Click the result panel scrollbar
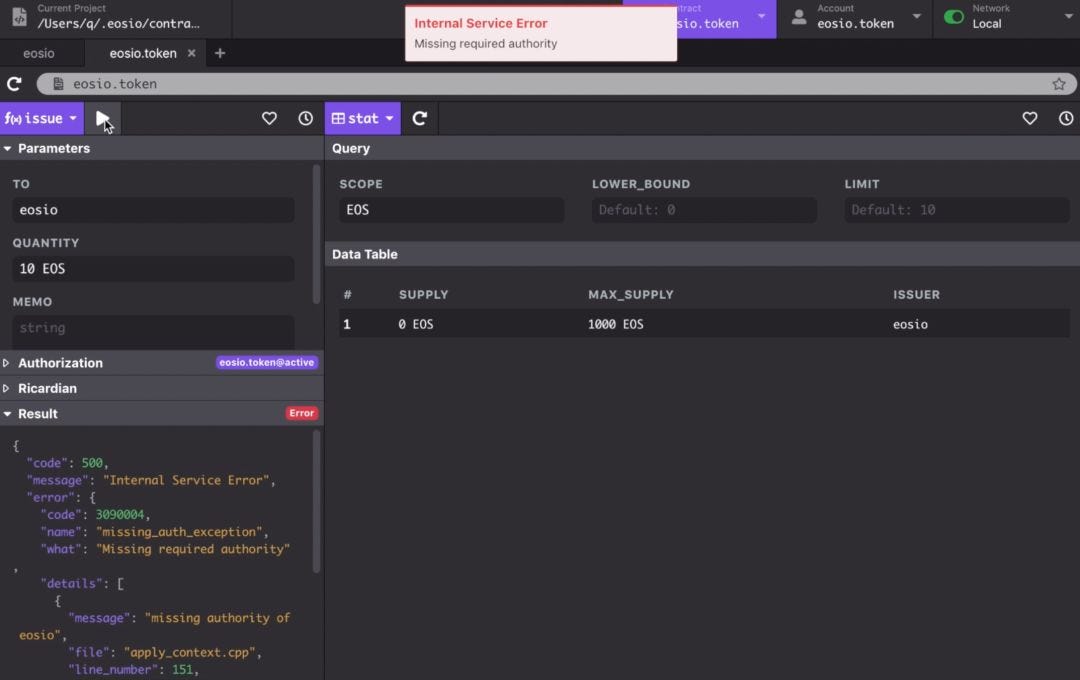Screen dimensions: 1080x680 click(x=316, y=502)
